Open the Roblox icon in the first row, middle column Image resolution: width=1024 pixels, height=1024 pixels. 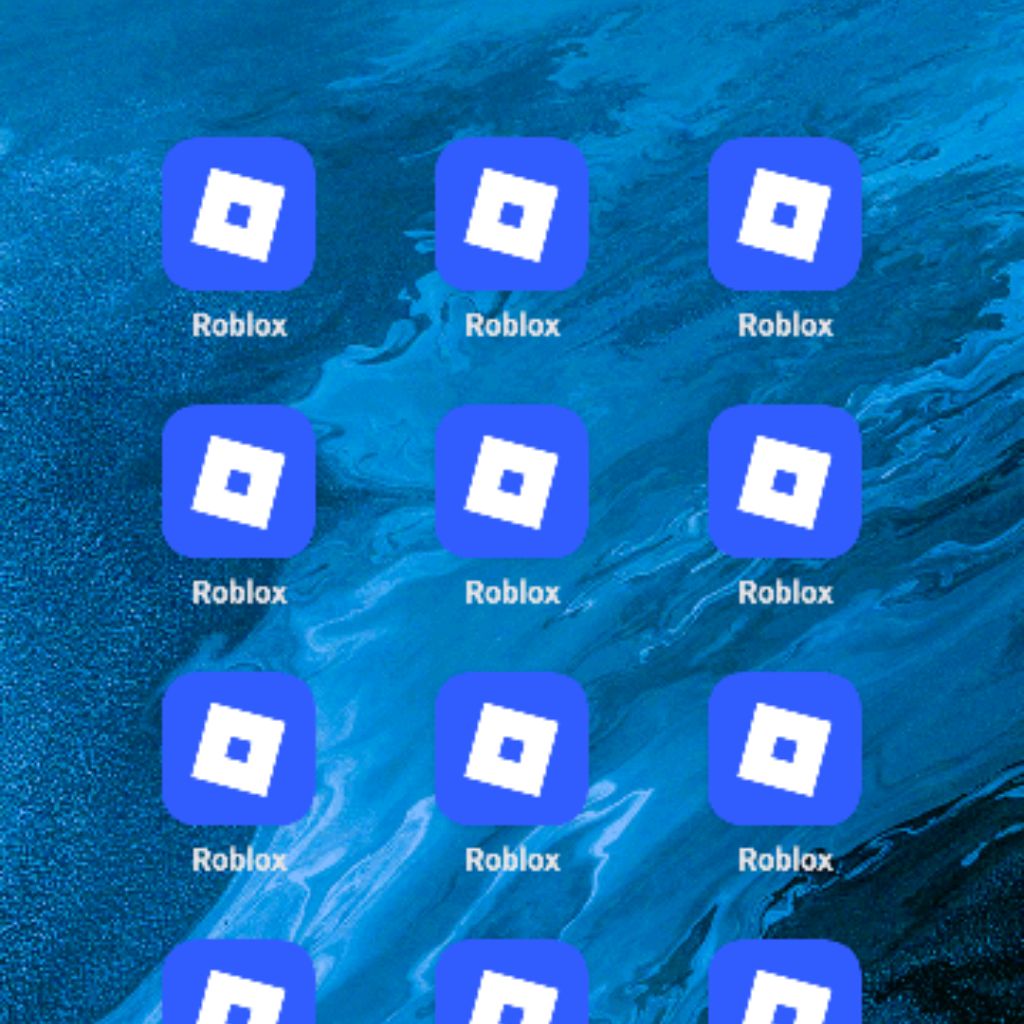pyautogui.click(x=512, y=214)
